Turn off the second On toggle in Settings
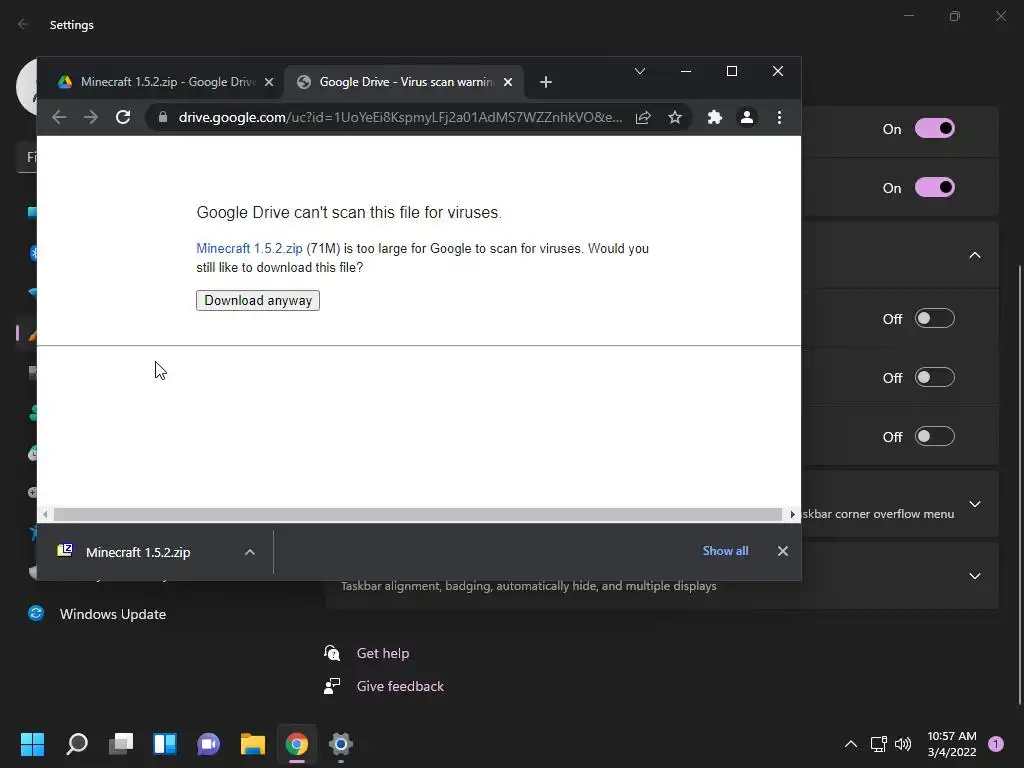 [x=935, y=187]
